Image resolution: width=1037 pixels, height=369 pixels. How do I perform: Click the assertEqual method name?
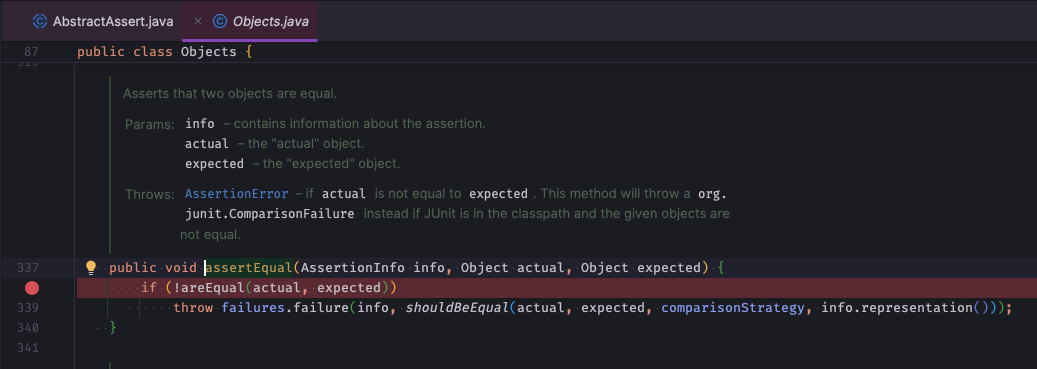(x=249, y=268)
